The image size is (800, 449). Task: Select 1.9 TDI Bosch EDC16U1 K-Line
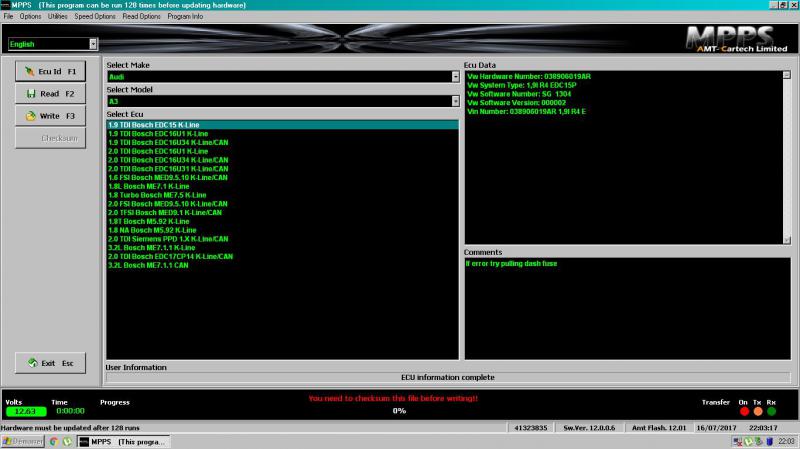[x=283, y=134]
